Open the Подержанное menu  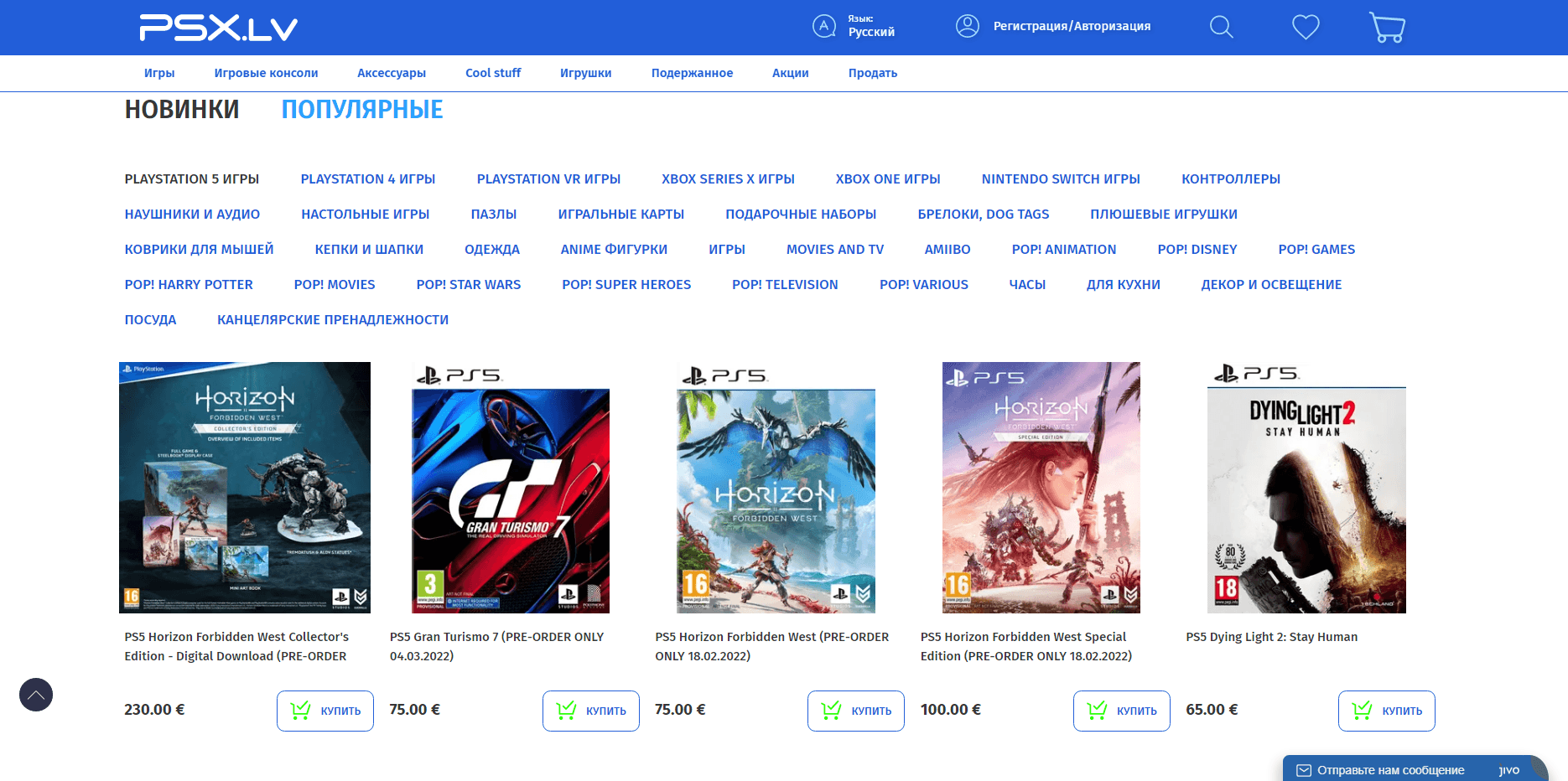[692, 73]
